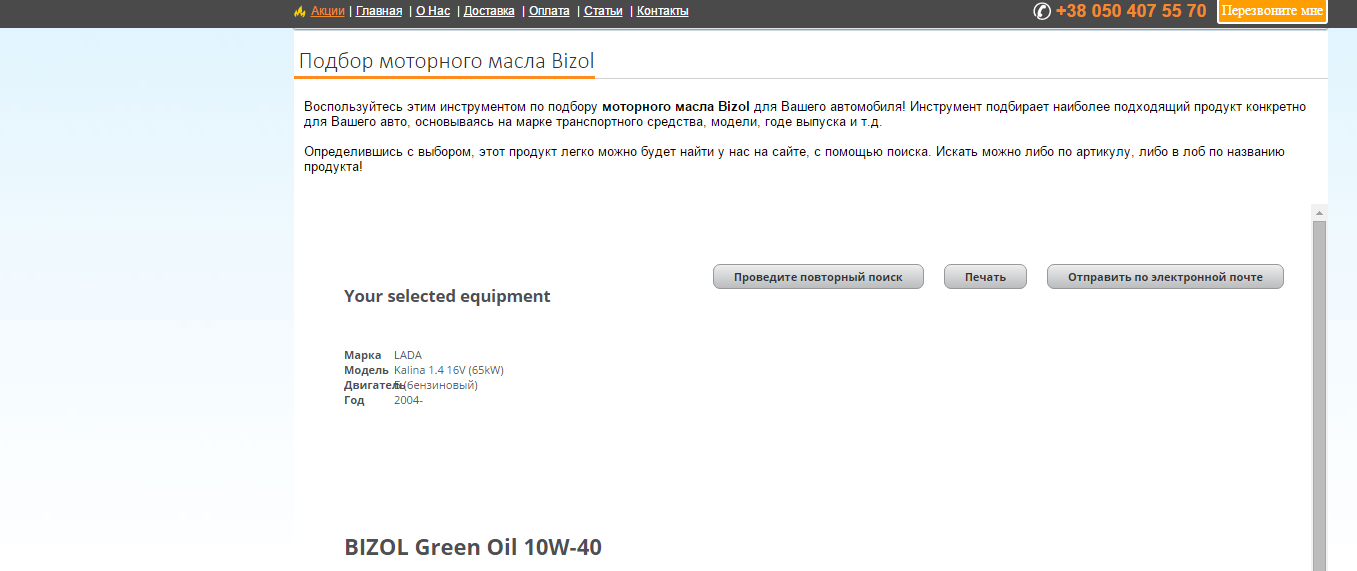
Task: Click Отправить по электронной почте button
Action: tap(1164, 277)
